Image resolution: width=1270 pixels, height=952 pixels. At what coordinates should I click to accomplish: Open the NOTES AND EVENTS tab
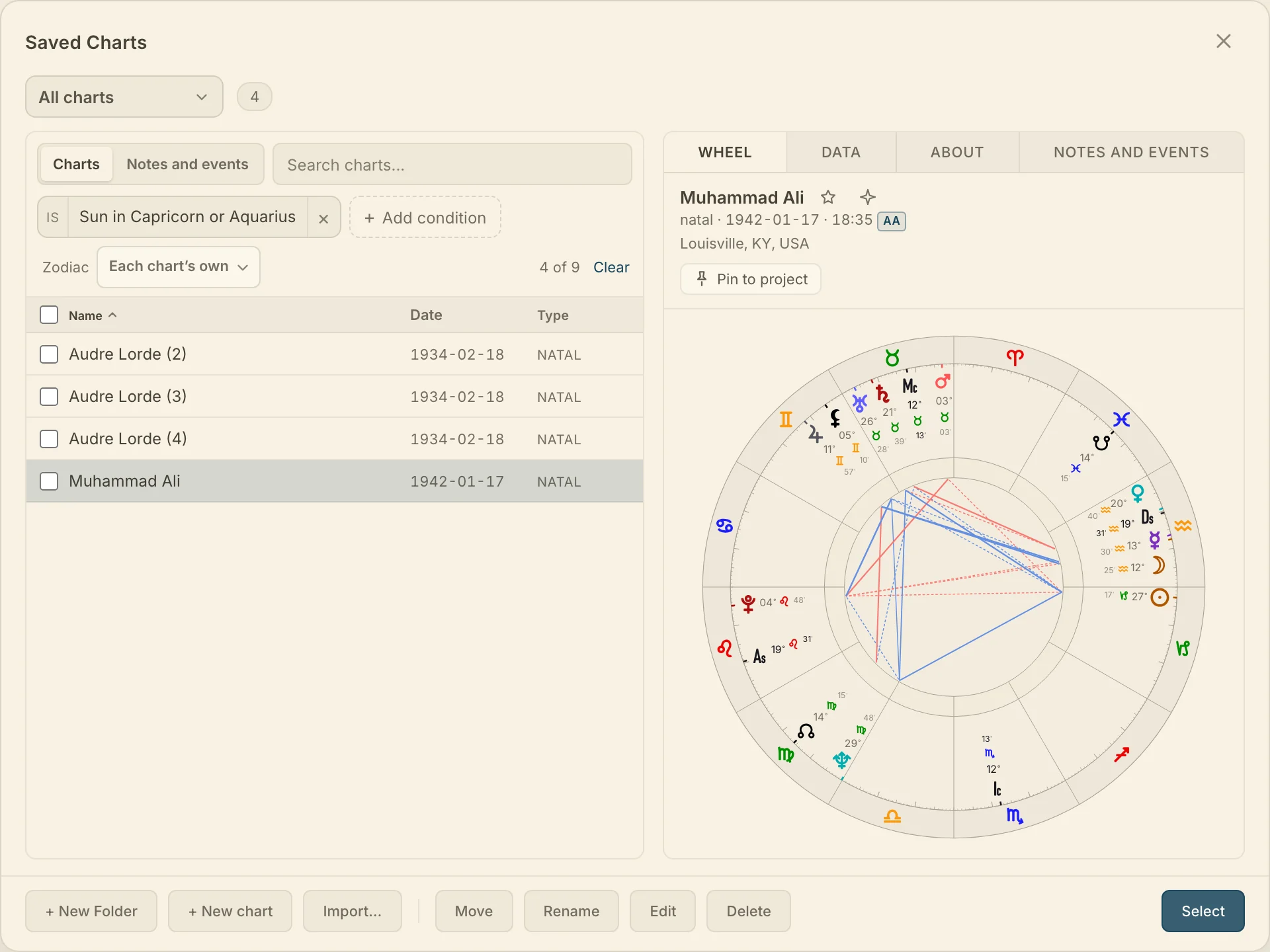[1131, 153]
